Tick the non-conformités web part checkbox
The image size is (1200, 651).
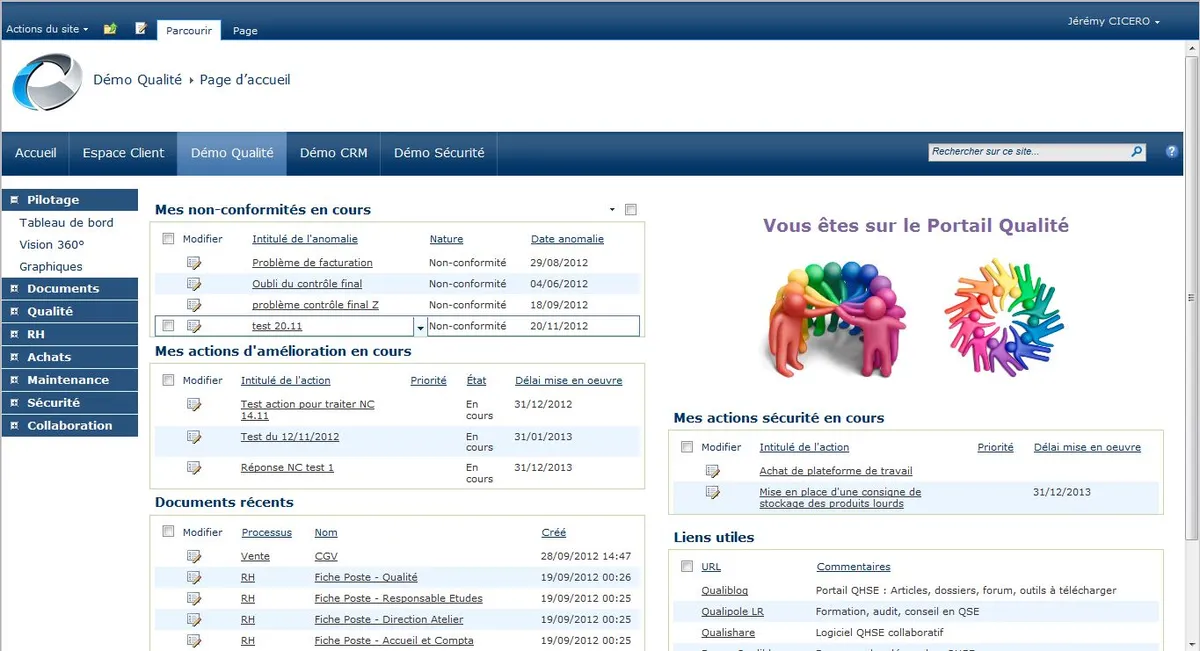click(x=630, y=210)
